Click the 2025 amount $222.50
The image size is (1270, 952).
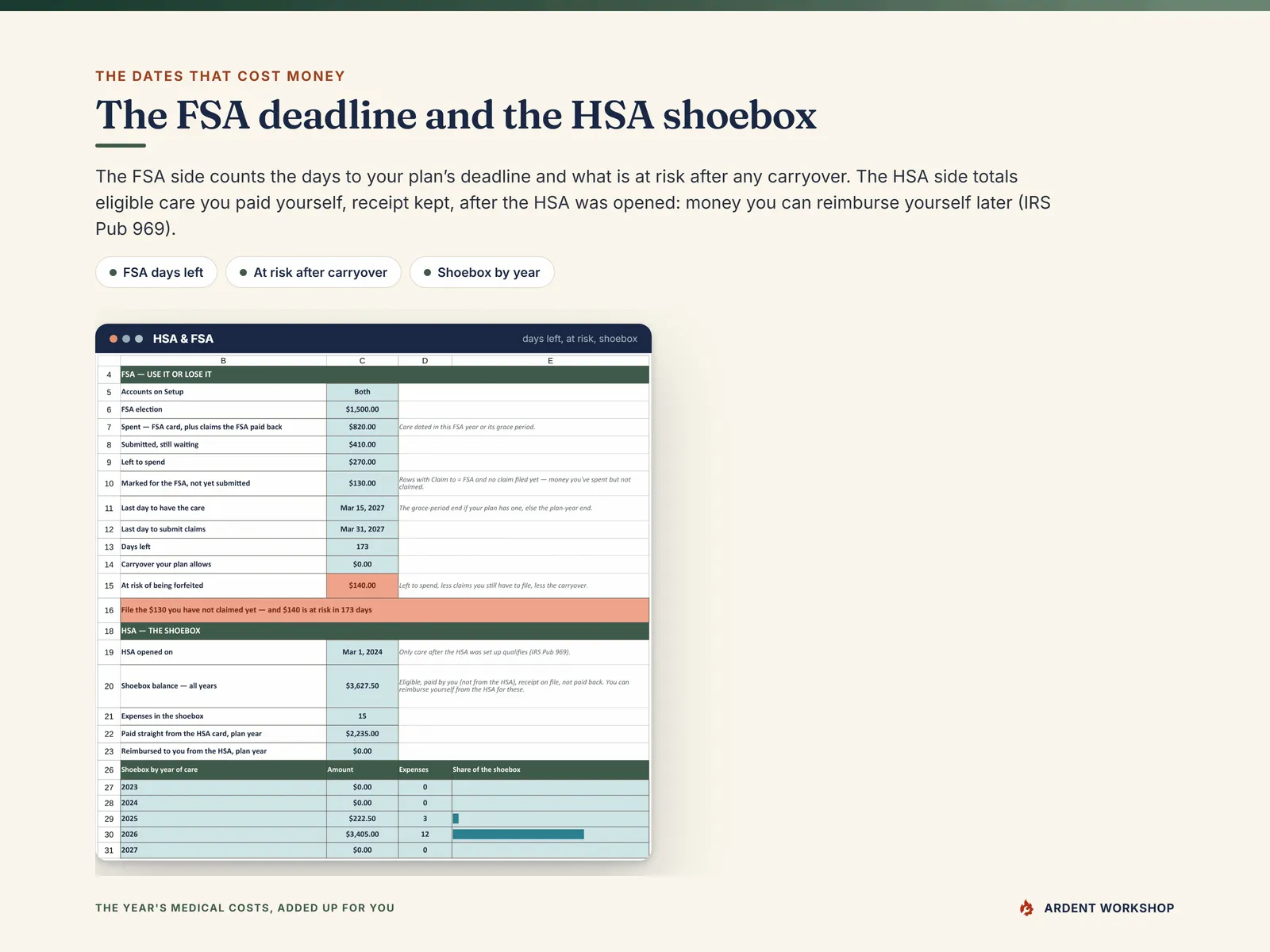click(362, 819)
